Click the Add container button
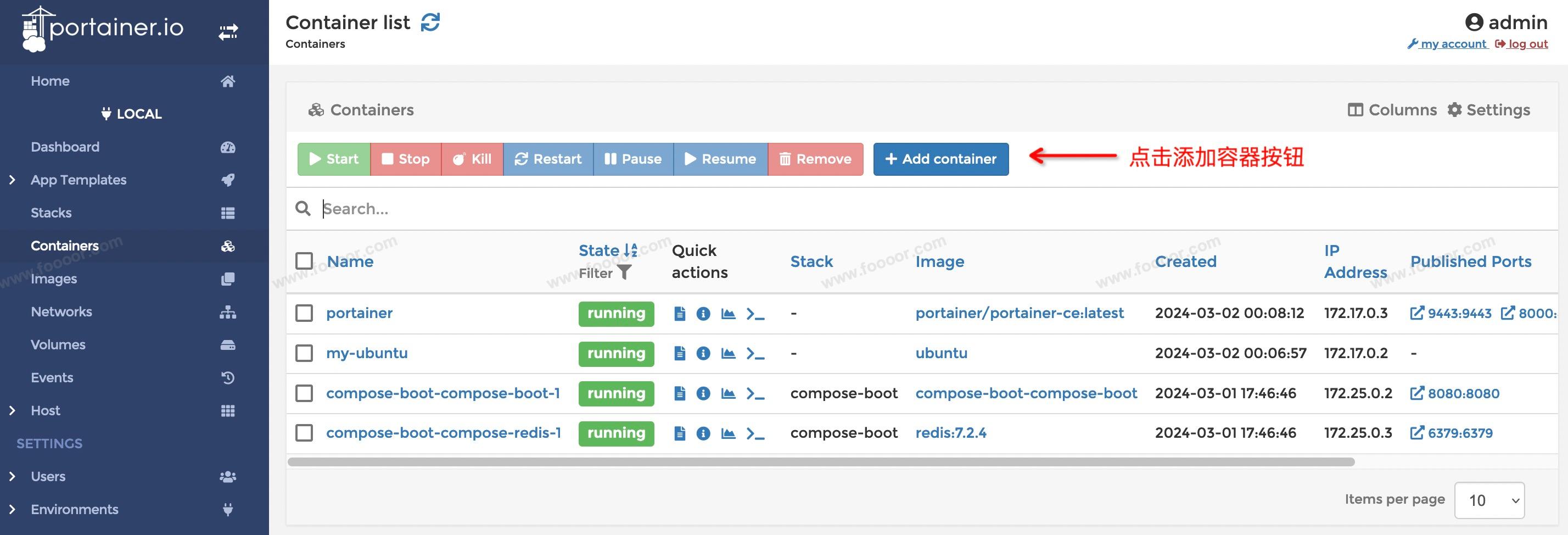The height and width of the screenshot is (535, 1568). coord(940,159)
